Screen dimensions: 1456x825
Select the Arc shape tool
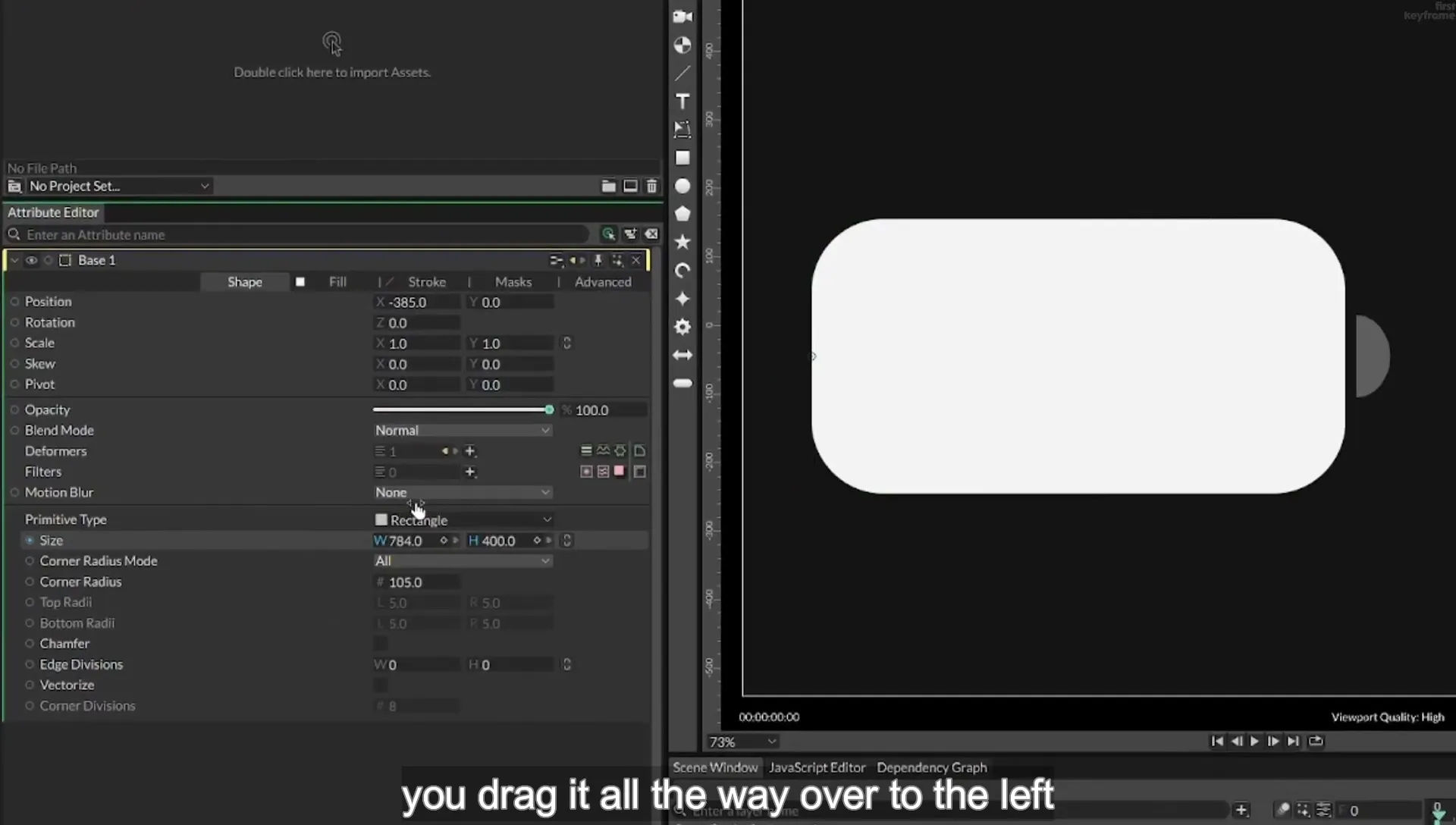pos(682,271)
